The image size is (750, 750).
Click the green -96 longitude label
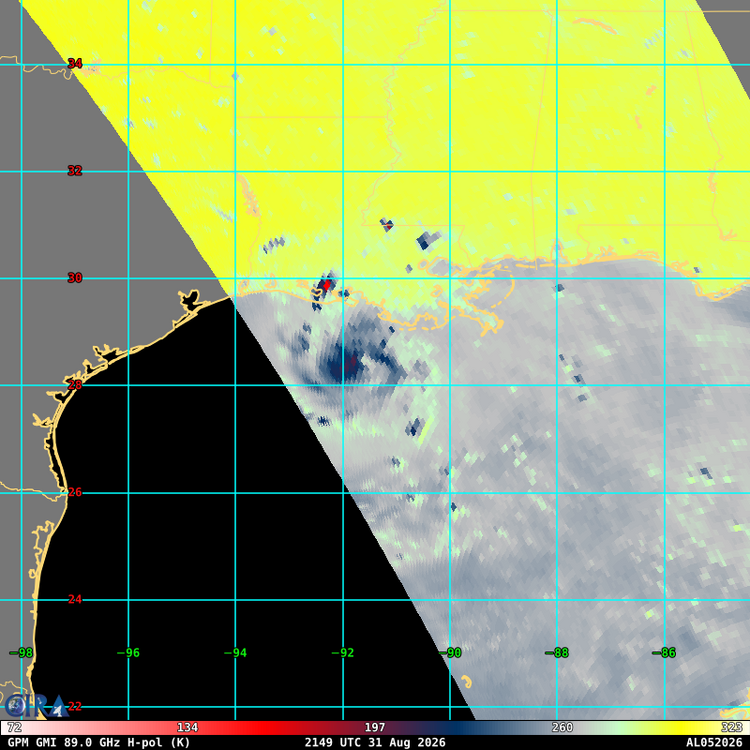tap(128, 653)
